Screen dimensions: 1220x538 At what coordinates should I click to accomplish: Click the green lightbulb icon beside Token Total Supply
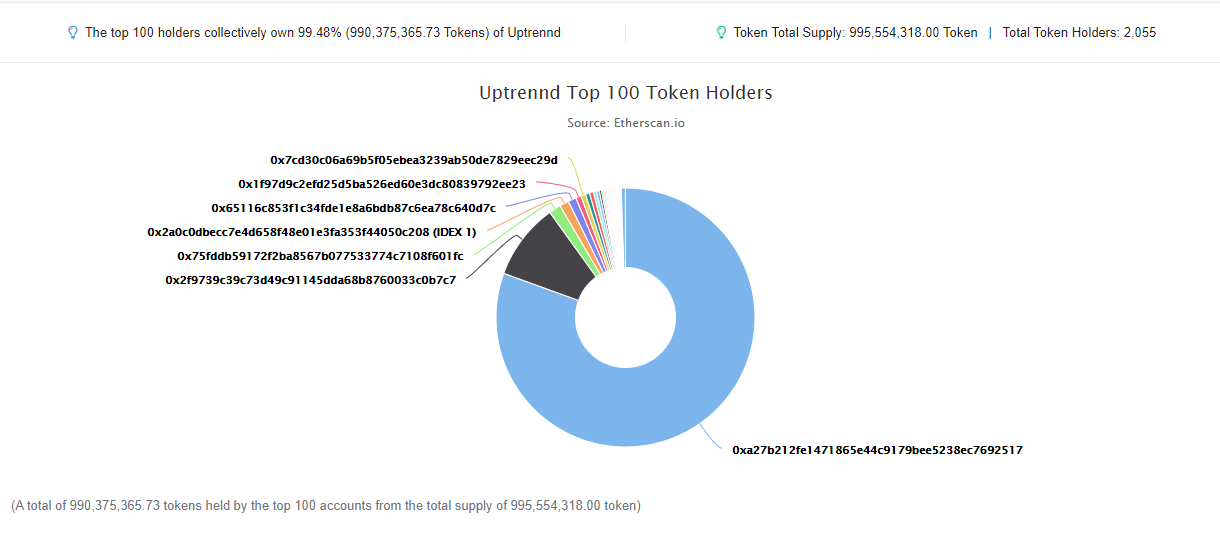click(721, 32)
